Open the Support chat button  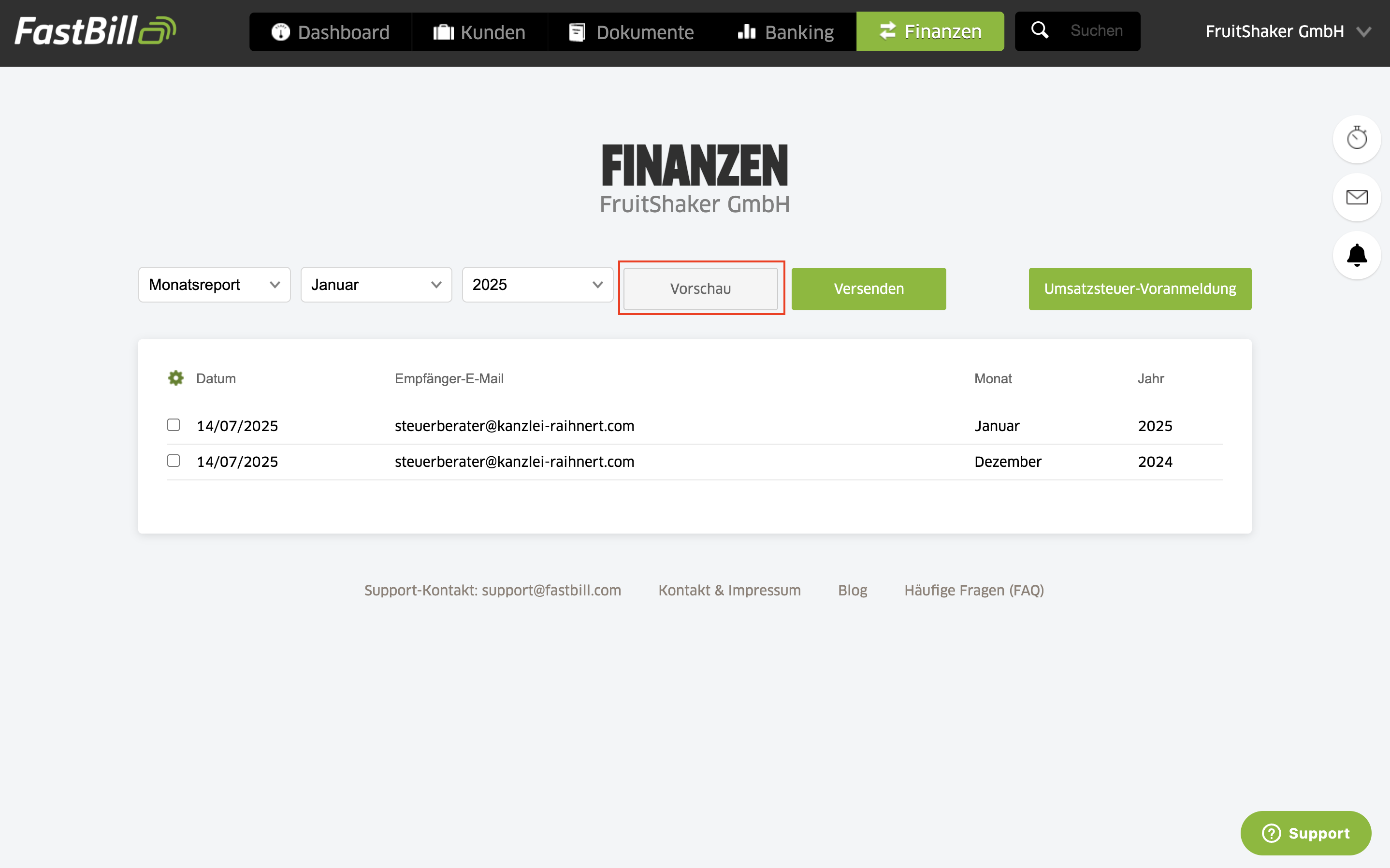coord(1305,833)
